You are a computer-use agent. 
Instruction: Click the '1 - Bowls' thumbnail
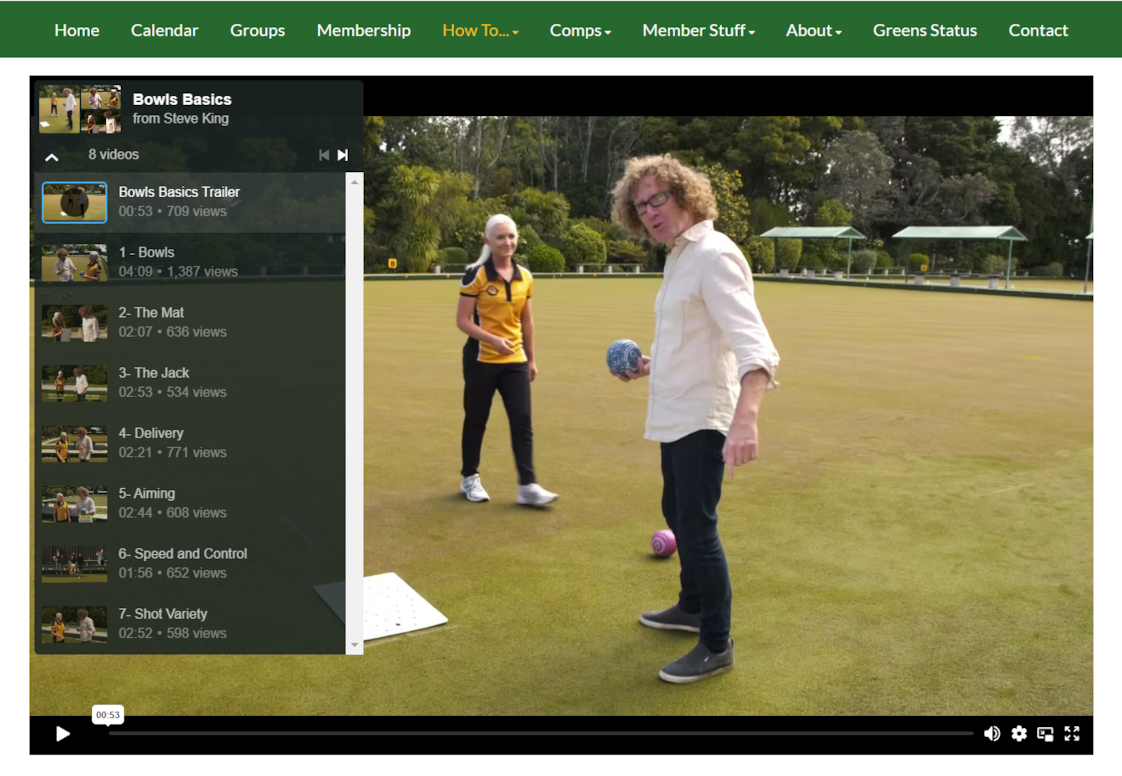pos(74,263)
